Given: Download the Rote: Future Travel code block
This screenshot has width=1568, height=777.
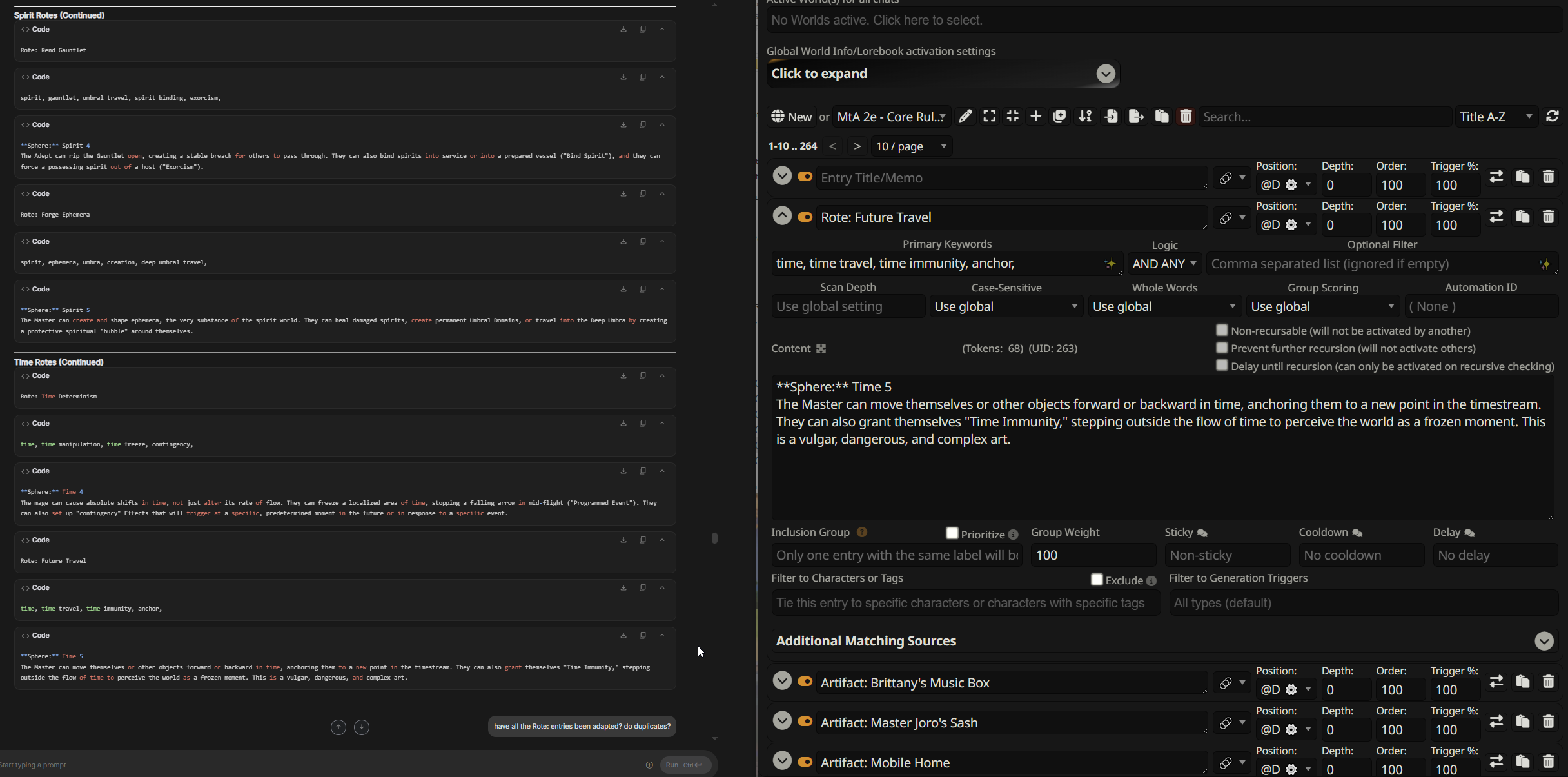Looking at the screenshot, I should 623,540.
